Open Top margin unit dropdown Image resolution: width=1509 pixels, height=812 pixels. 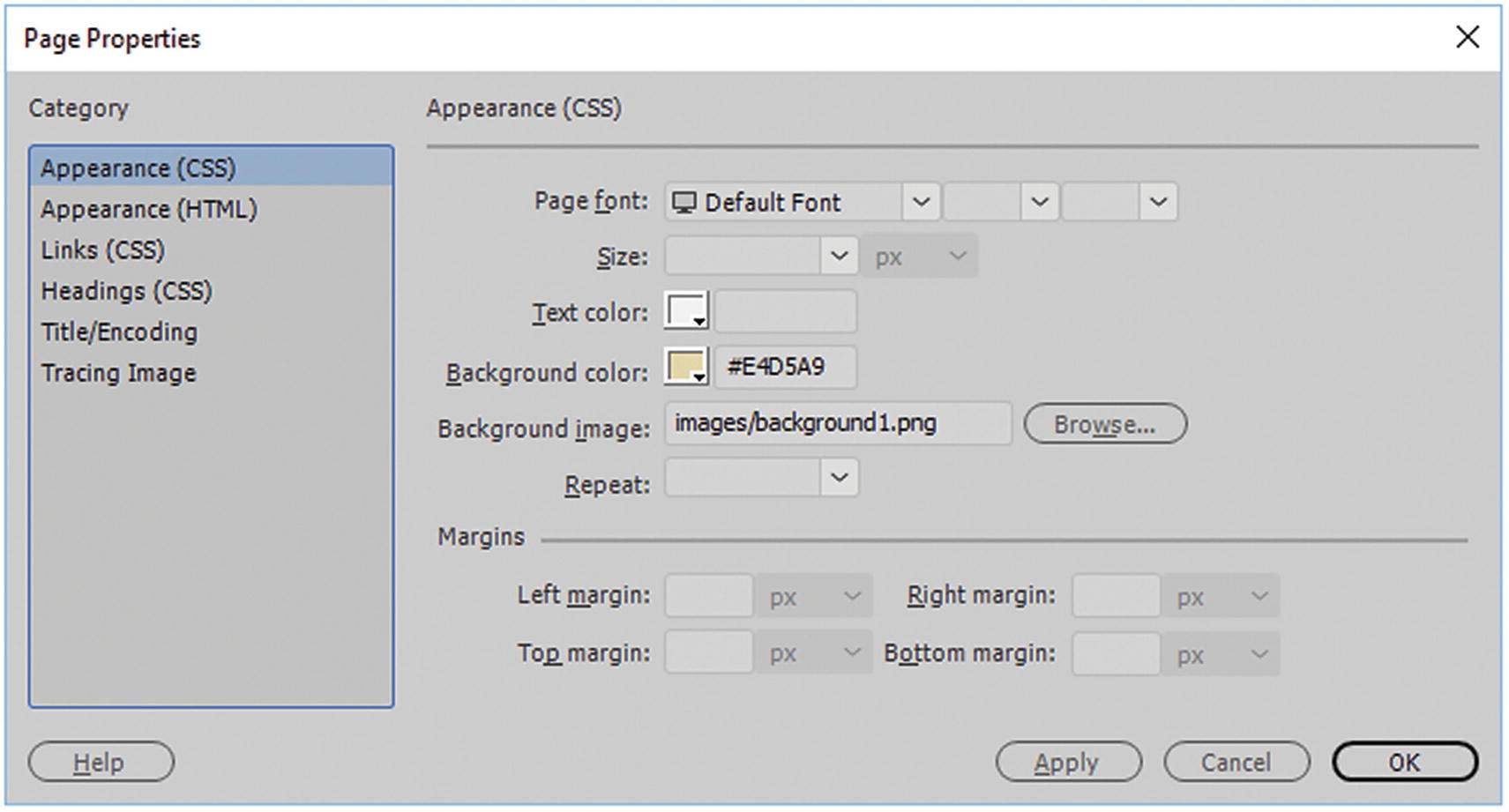click(814, 653)
